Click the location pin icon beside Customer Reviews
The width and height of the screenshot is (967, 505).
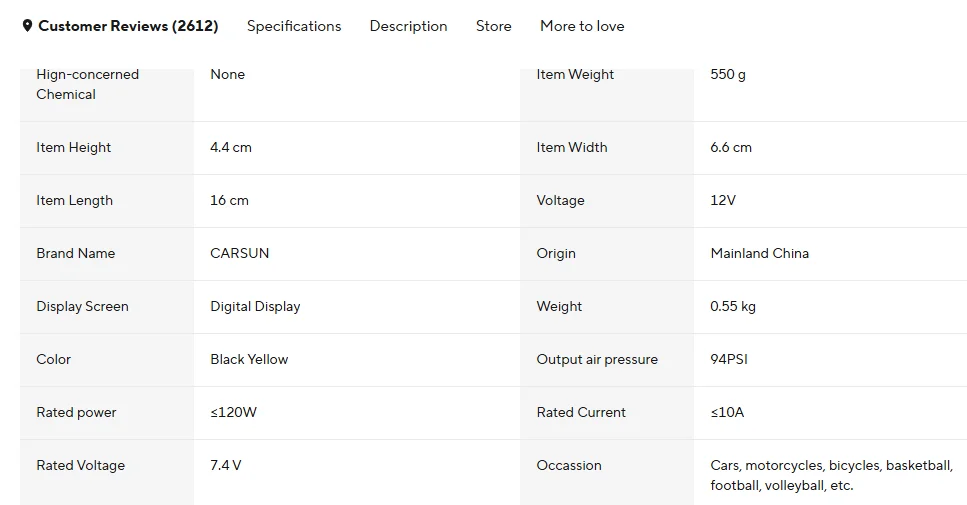27,26
